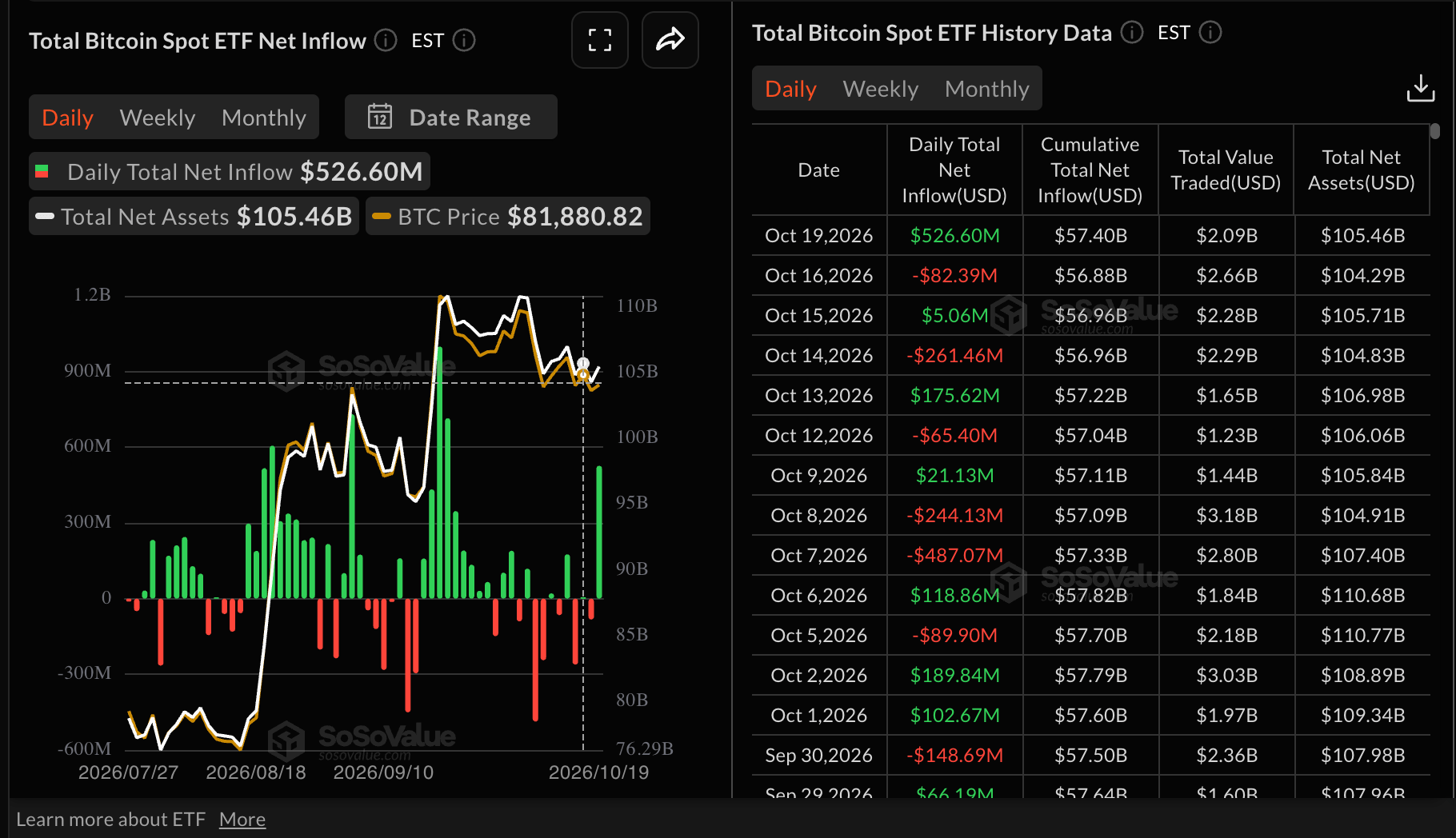Open the More link about ETF
This screenshot has height=838, width=1456.
(x=242, y=820)
